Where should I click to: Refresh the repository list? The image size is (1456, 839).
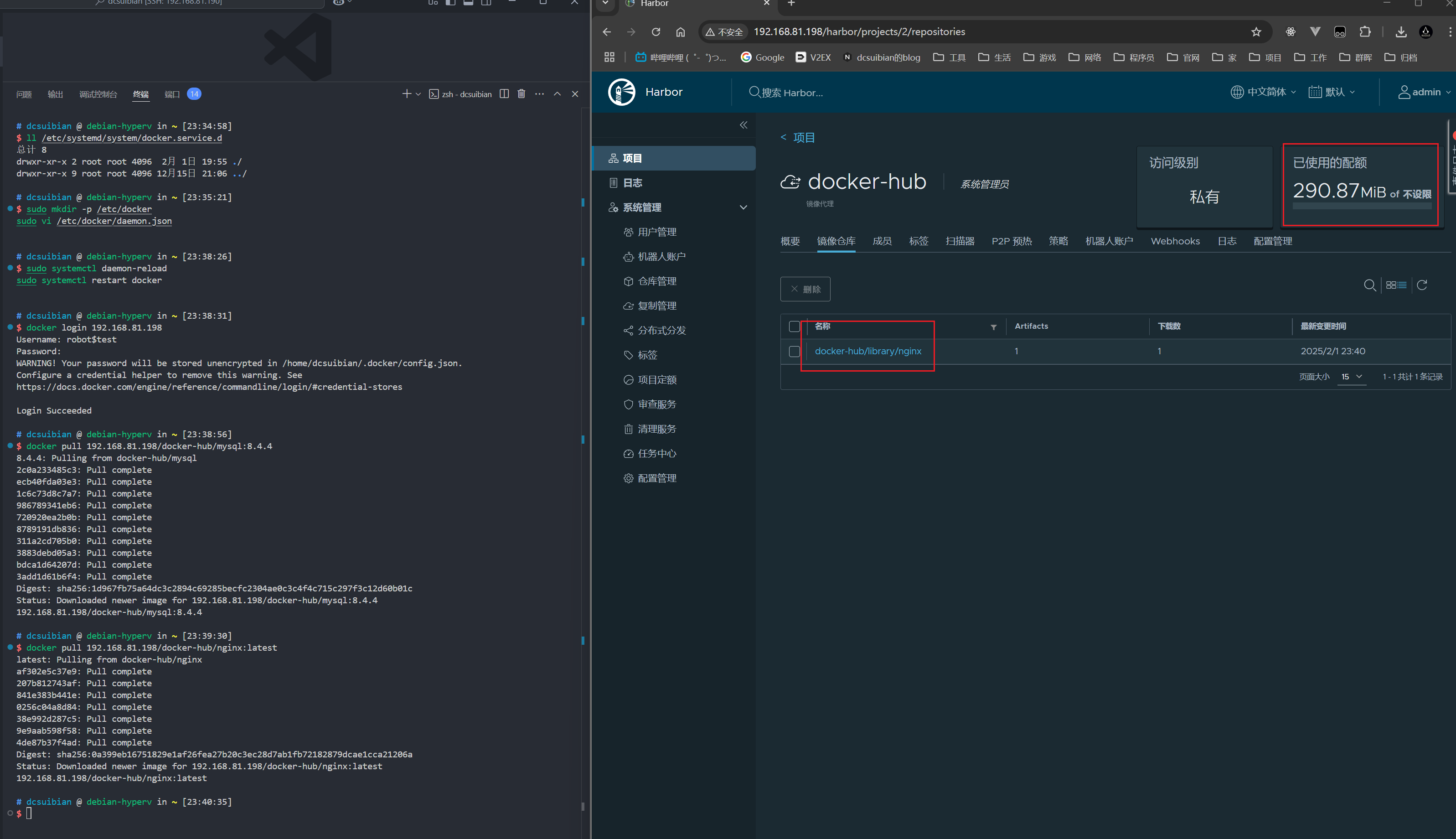tap(1422, 285)
